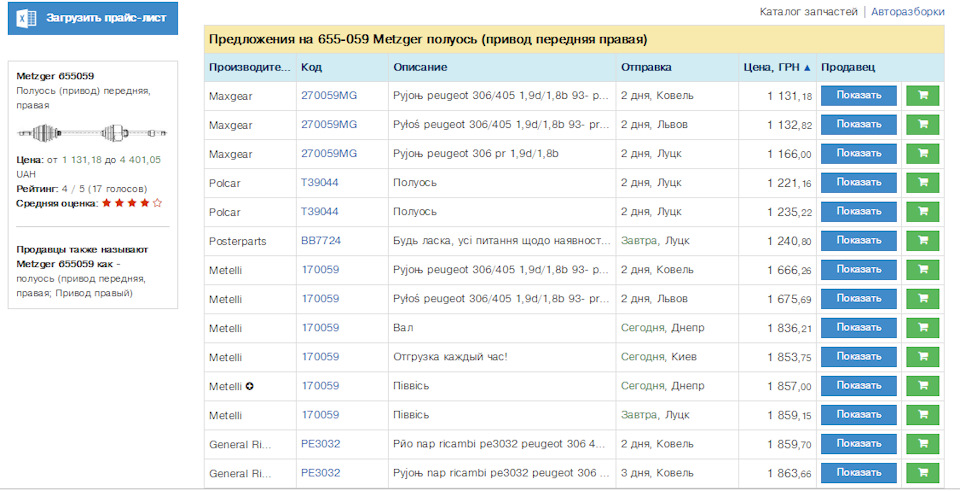The height and width of the screenshot is (491, 960).
Task: Add Metelli 1 859,15 offer to cart
Action: point(922,415)
